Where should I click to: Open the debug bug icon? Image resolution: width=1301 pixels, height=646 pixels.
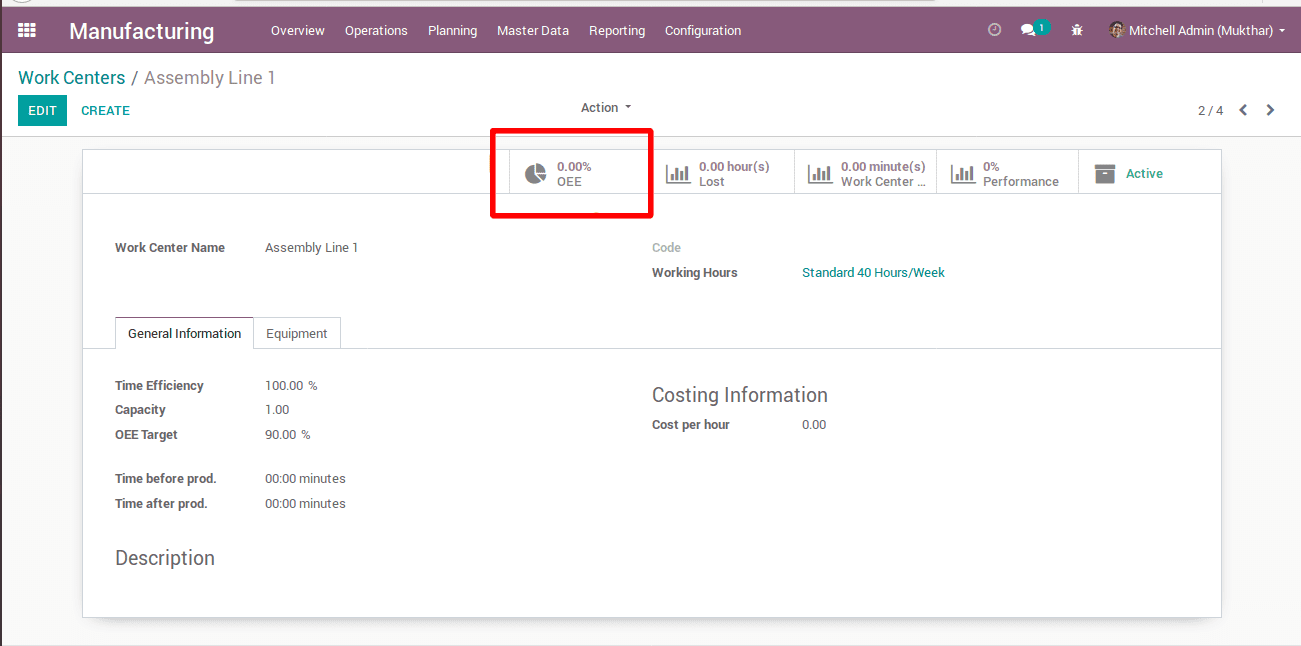(1077, 30)
